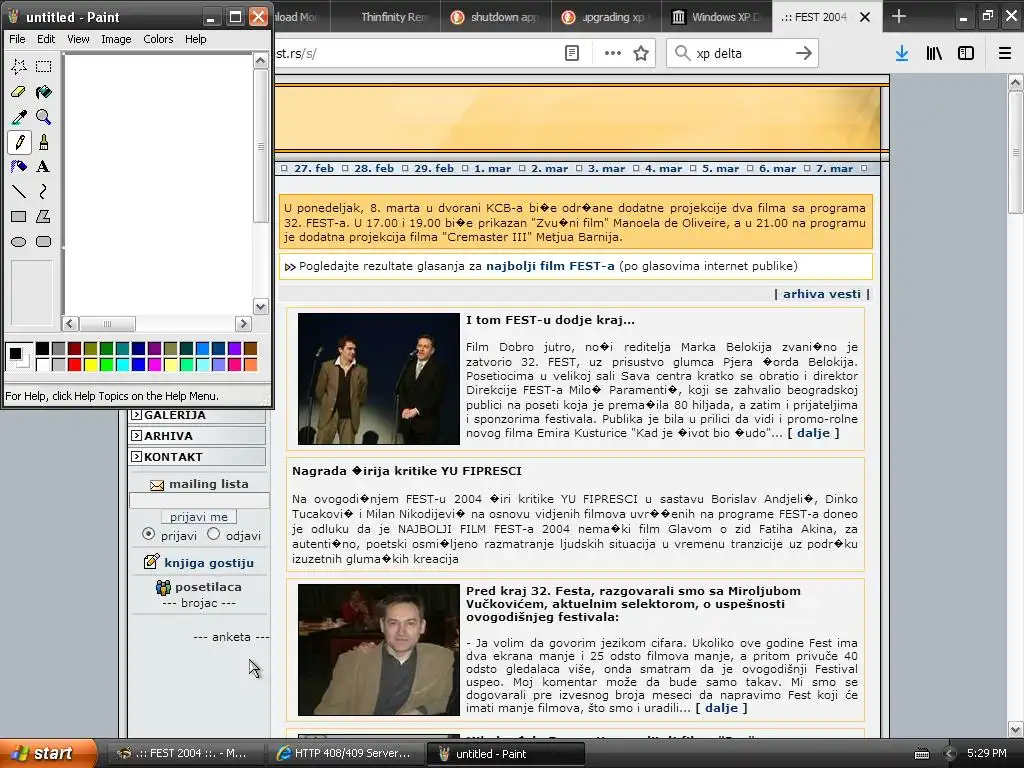Select the Pick Color eyedropper tool

point(19,117)
